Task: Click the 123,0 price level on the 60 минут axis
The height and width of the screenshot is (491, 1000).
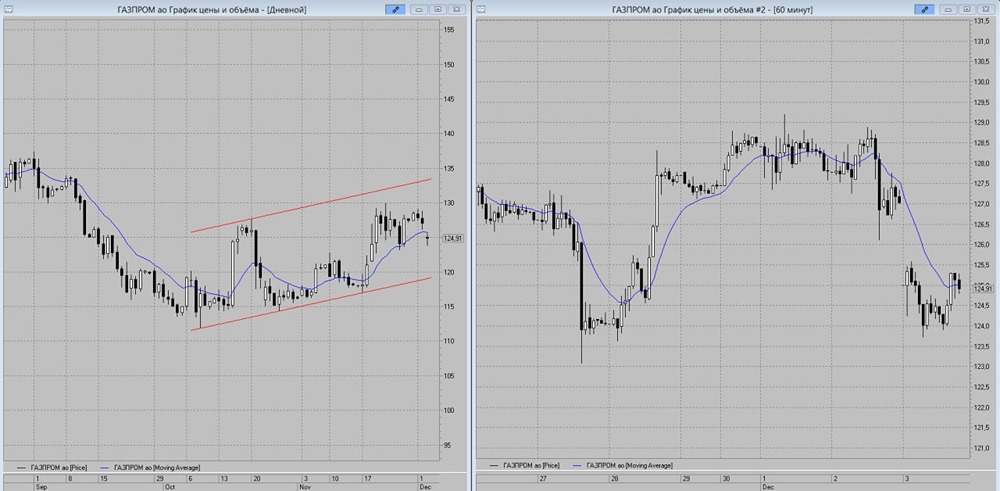Action: point(981,367)
